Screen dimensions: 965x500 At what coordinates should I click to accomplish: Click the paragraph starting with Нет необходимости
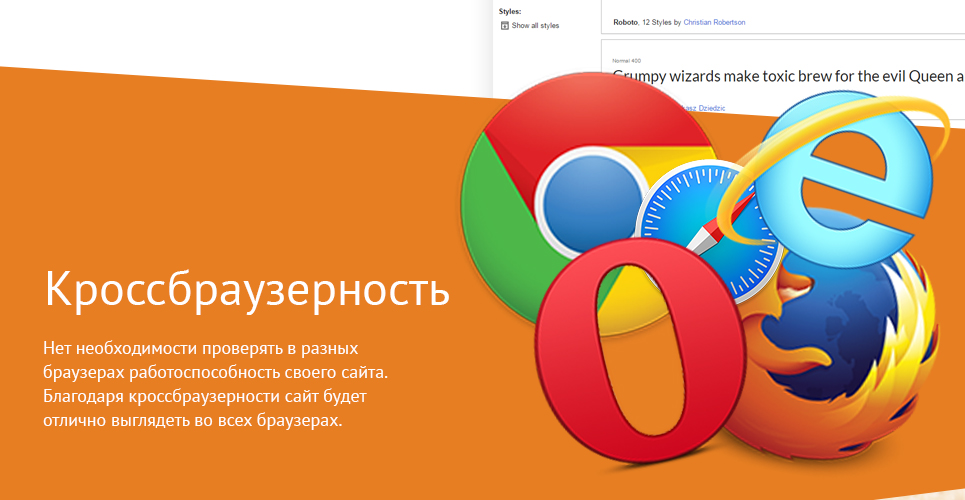pyautogui.click(x=216, y=385)
